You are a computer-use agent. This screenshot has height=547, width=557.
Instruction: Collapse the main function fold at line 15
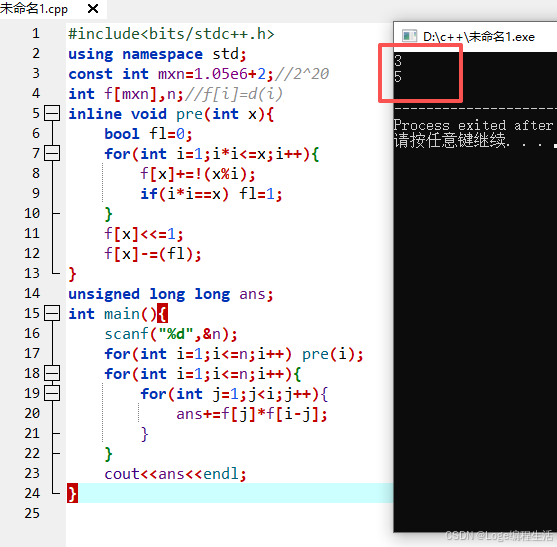(x=52, y=313)
